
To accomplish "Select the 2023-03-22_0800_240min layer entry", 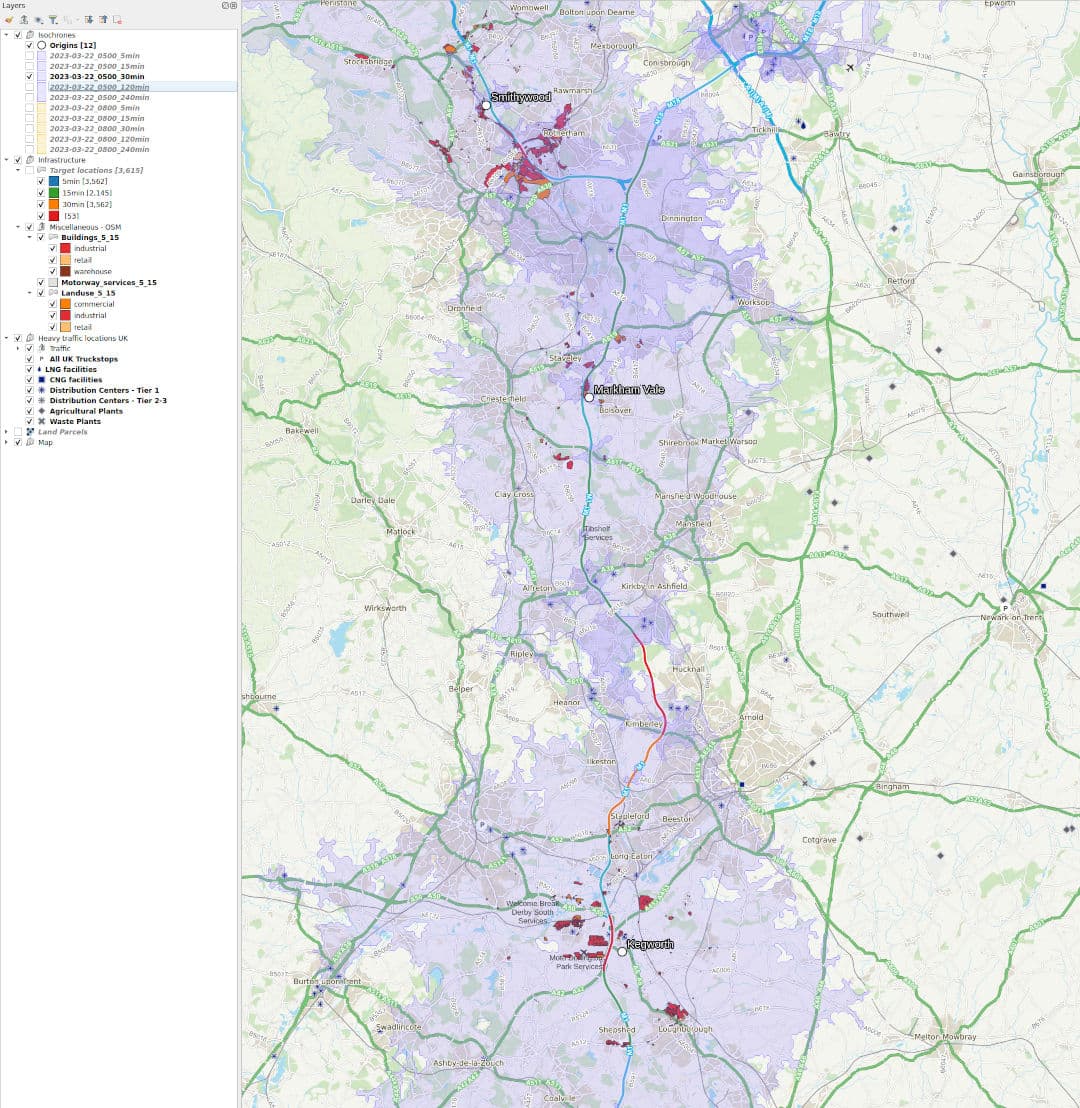I will coord(99,150).
